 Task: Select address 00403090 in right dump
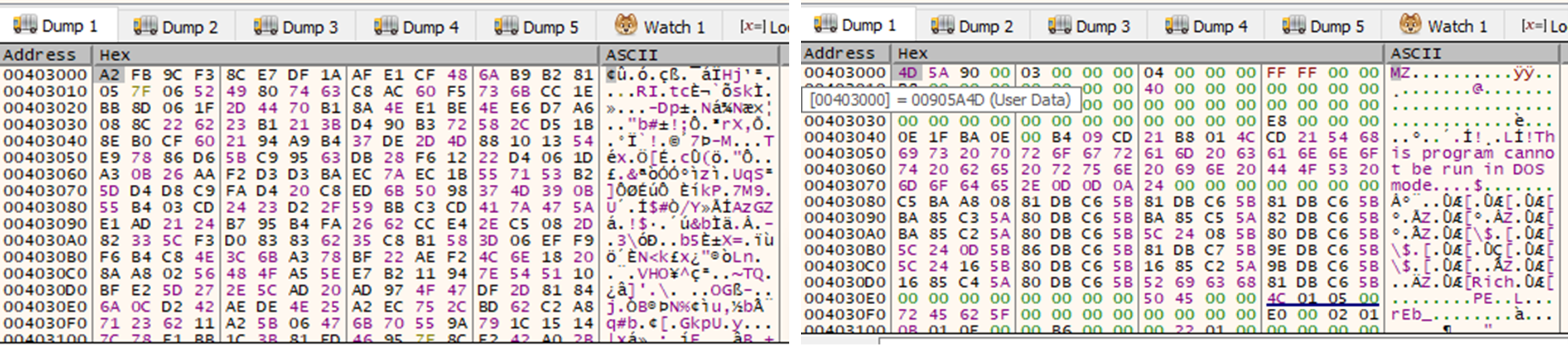click(845, 218)
